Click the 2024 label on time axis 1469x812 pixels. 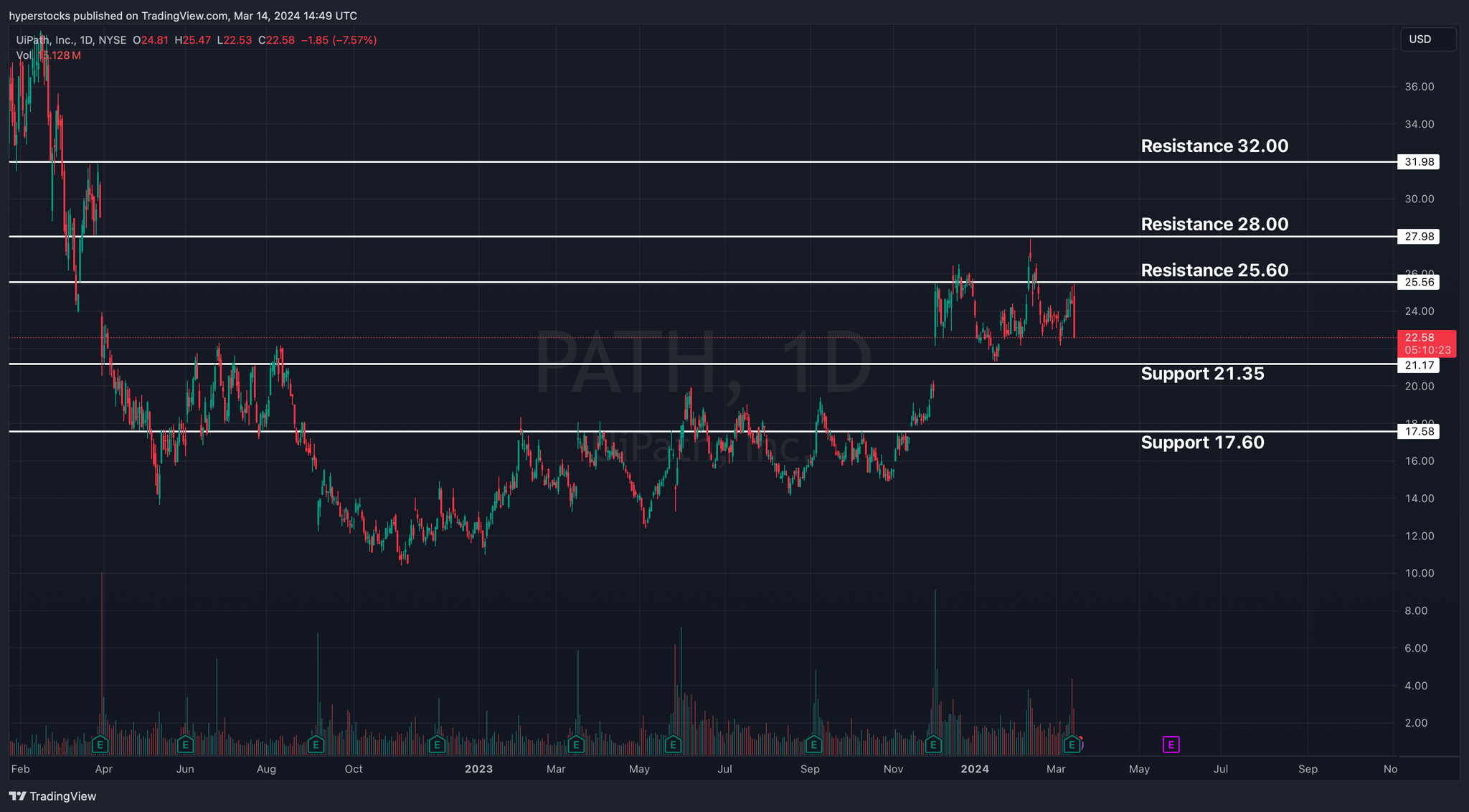[x=975, y=769]
